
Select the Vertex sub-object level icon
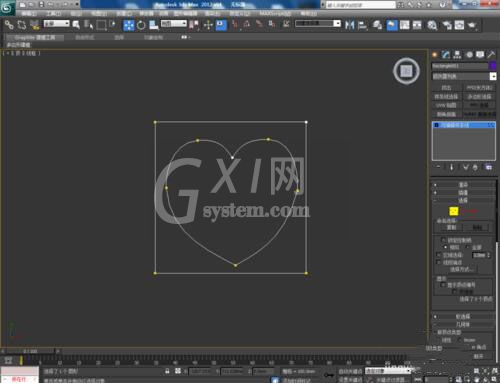[454, 211]
